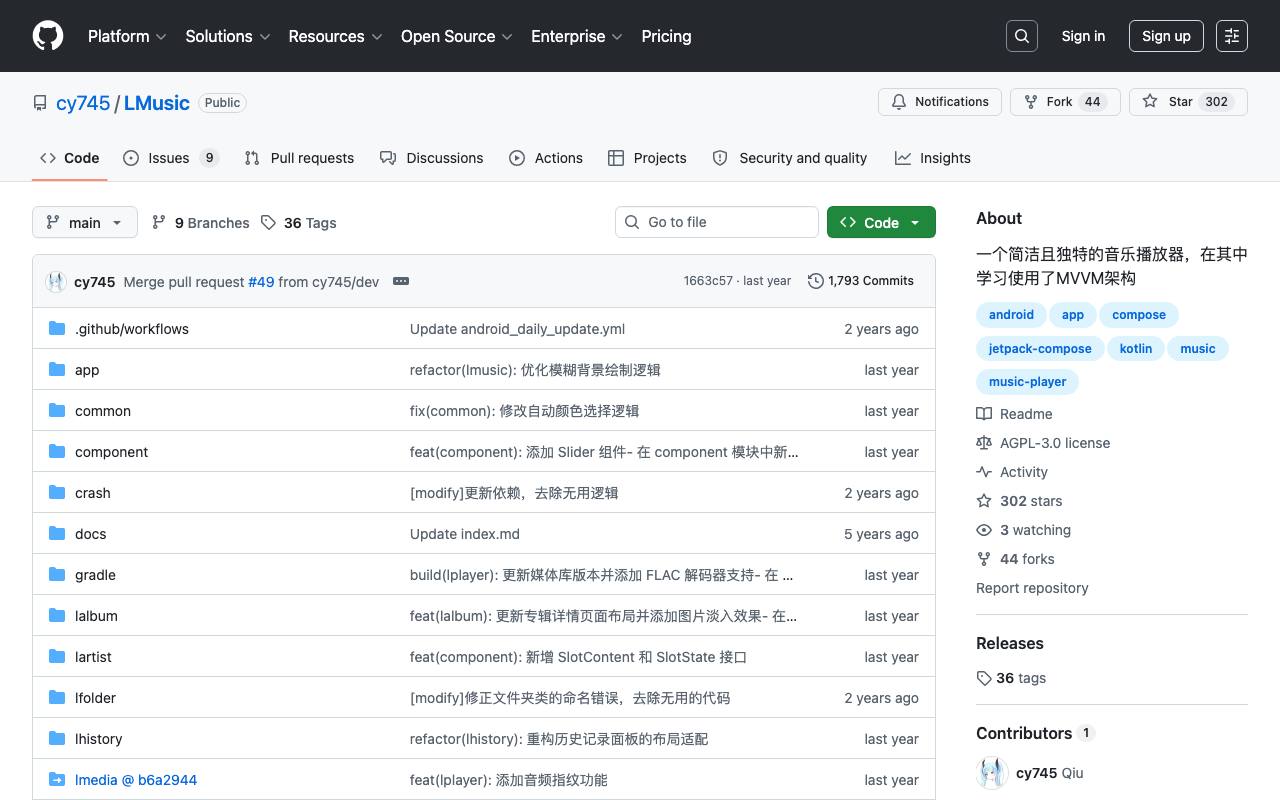The width and height of the screenshot is (1280, 800).
Task: Switch to the Pull requests tab
Action: 299,158
